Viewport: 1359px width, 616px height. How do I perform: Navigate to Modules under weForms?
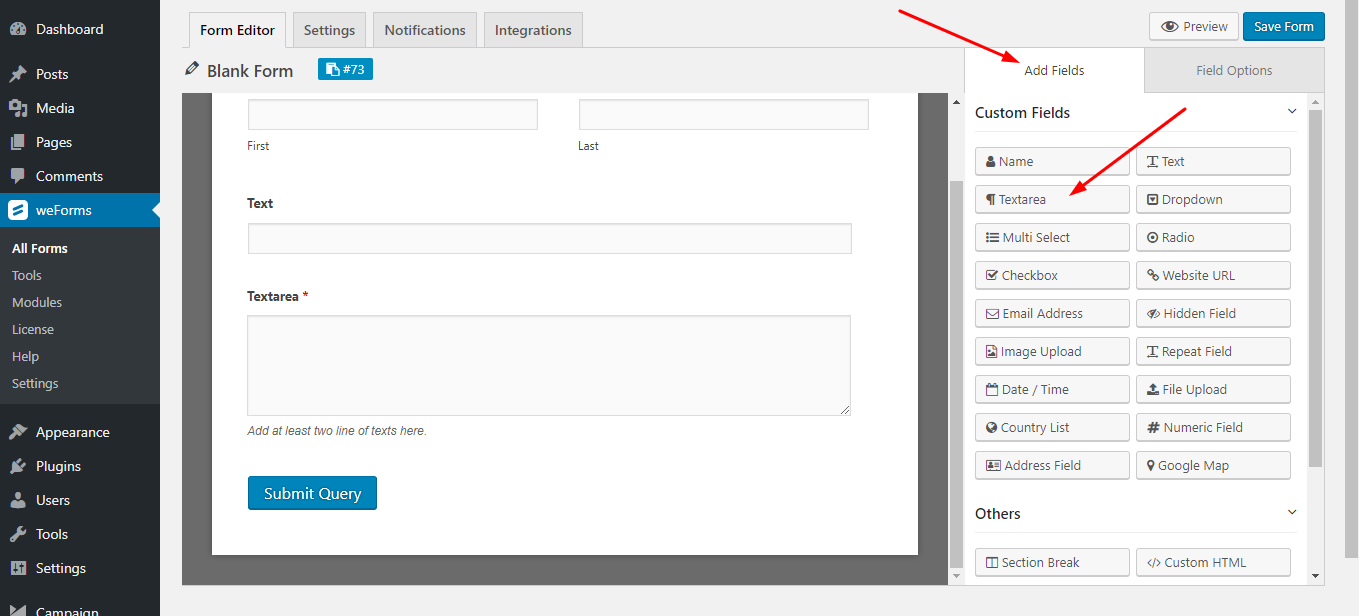(x=36, y=301)
